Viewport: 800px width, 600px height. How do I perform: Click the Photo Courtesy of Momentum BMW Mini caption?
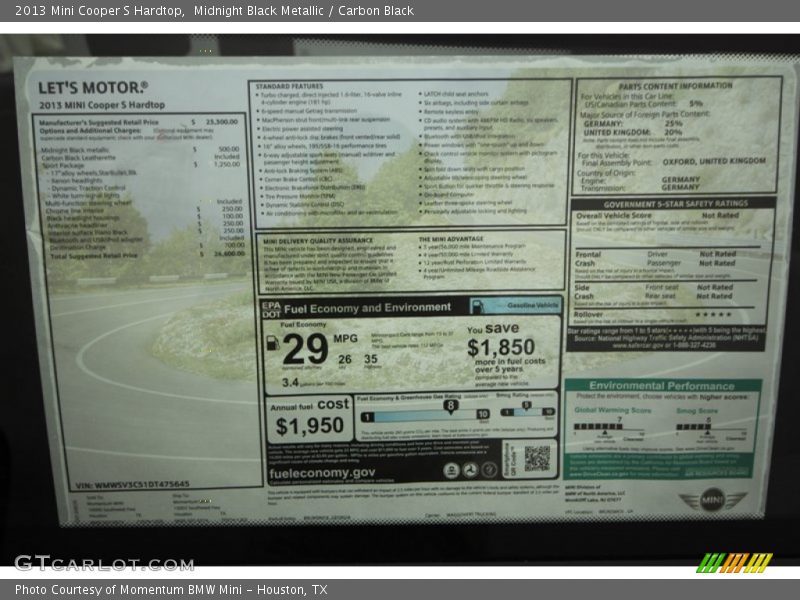(x=171, y=590)
